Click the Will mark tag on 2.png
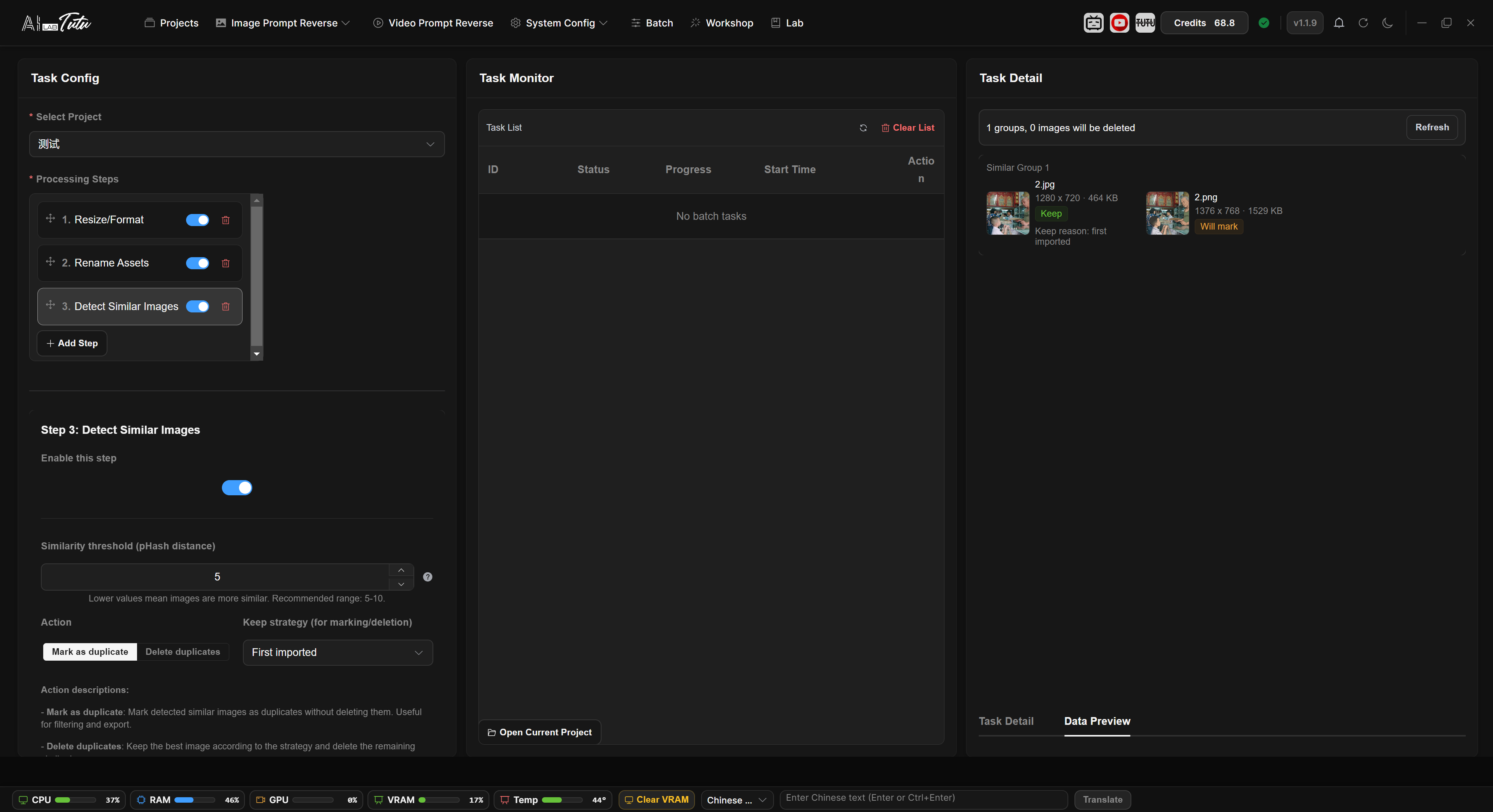The height and width of the screenshot is (812, 1493). click(1219, 226)
